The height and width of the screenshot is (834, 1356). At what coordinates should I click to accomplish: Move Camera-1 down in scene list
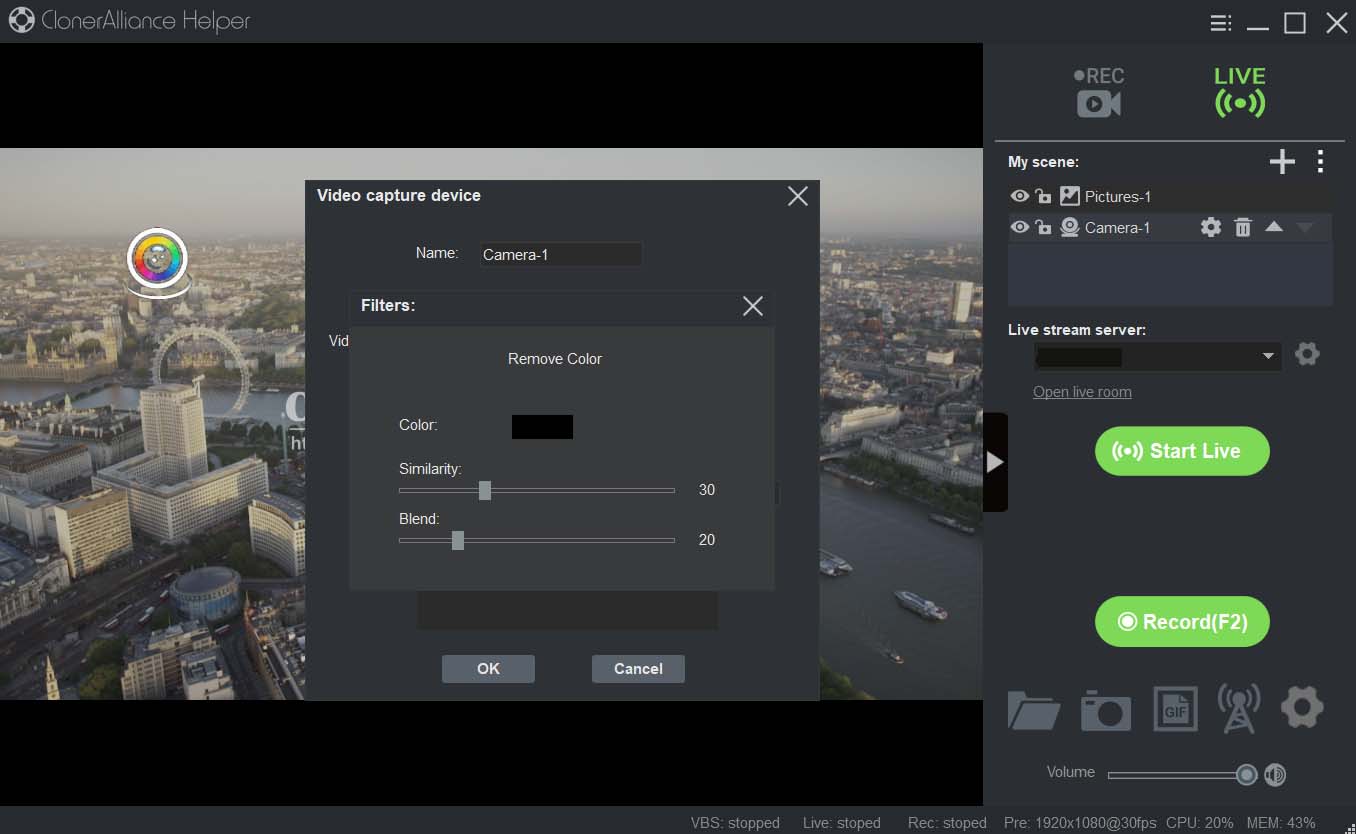click(1304, 227)
